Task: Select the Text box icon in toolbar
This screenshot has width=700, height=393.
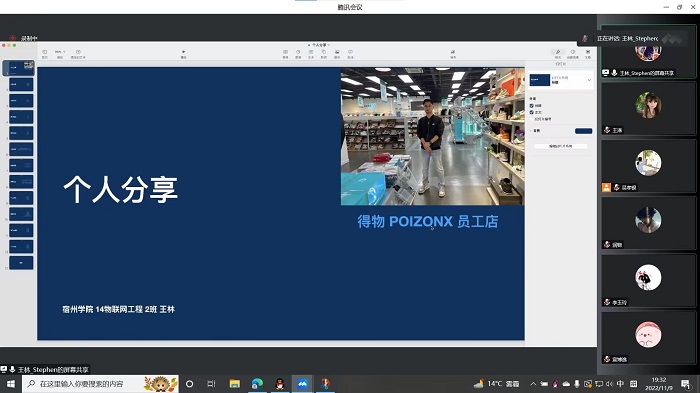Action: 311,54
